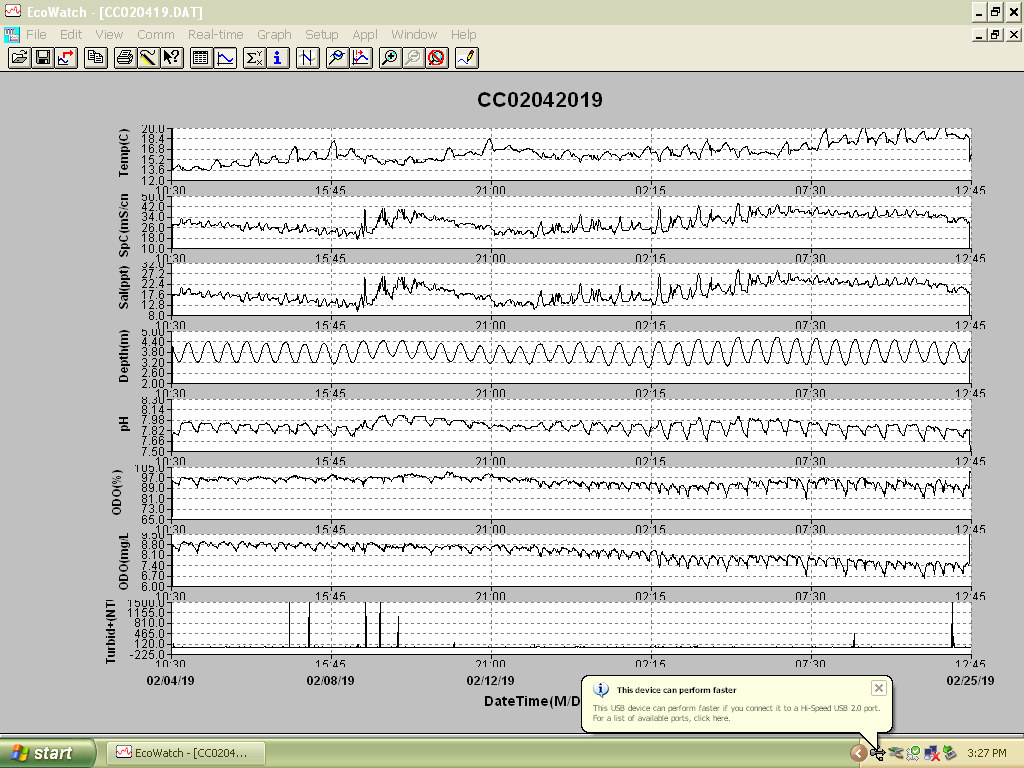Select the pencil graph edit tool

(467, 58)
